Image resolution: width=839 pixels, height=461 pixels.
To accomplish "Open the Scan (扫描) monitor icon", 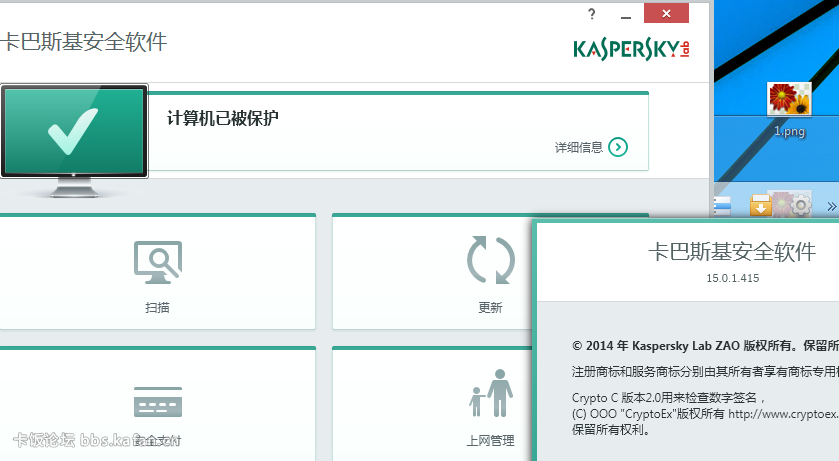I will (x=158, y=262).
